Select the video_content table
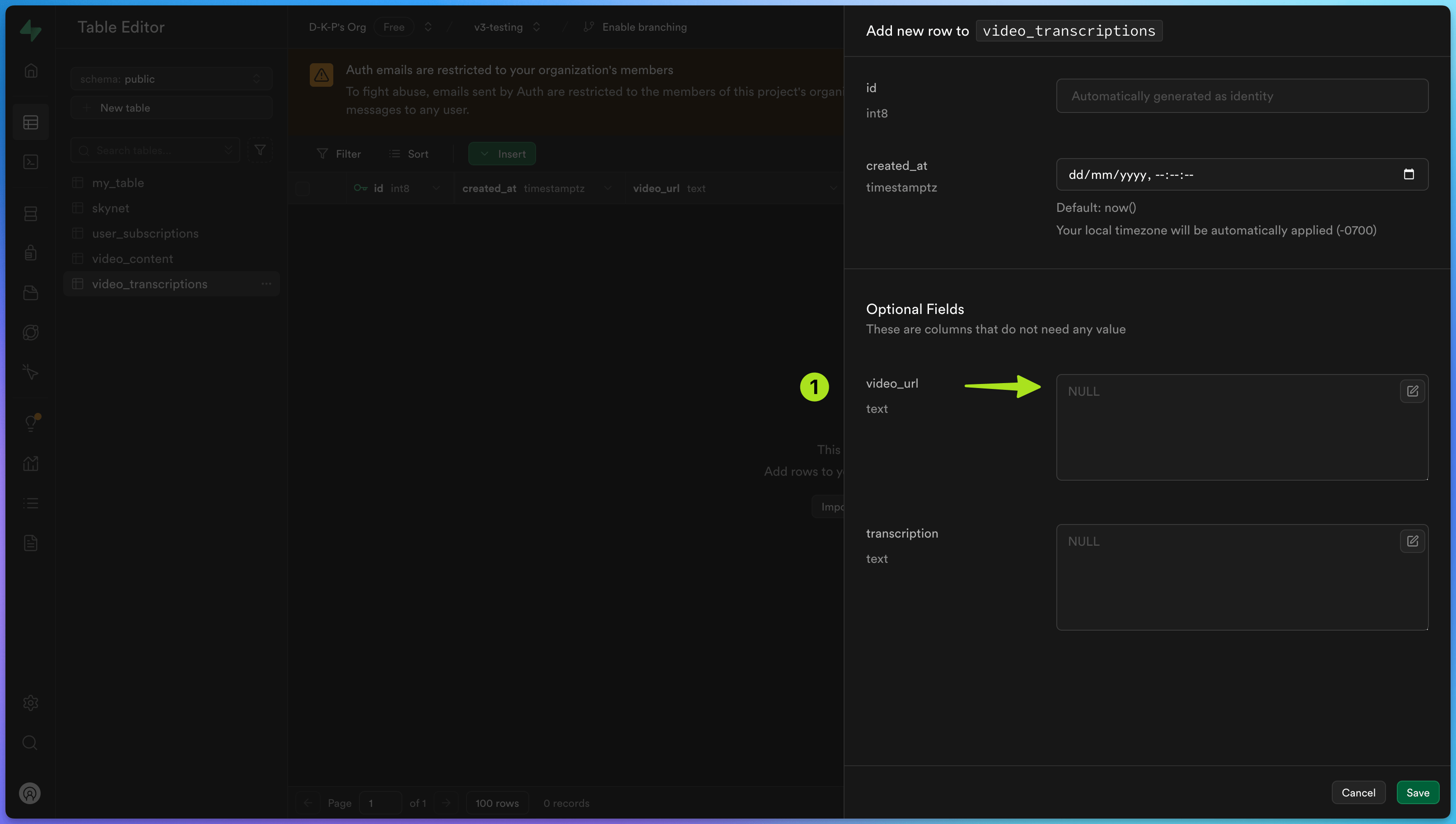 coord(132,259)
